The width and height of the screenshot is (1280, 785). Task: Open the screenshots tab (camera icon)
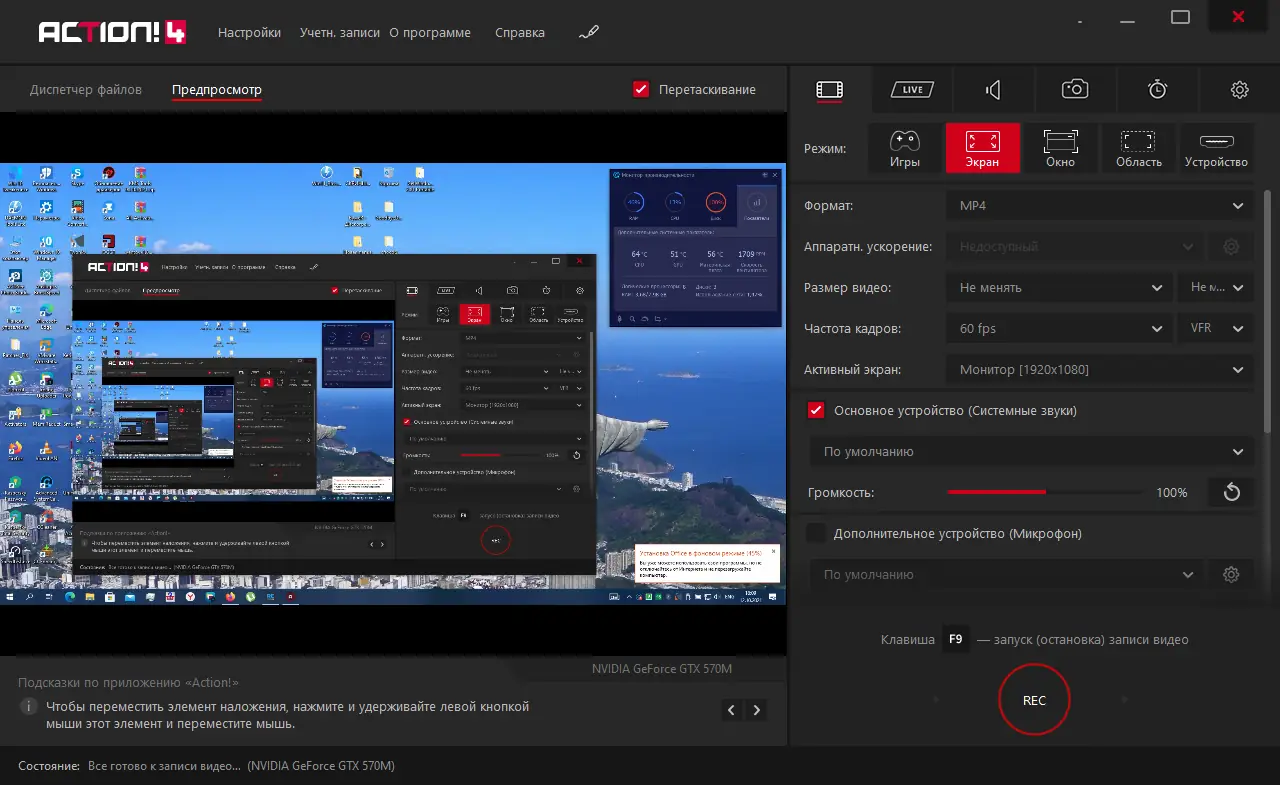coord(1075,90)
